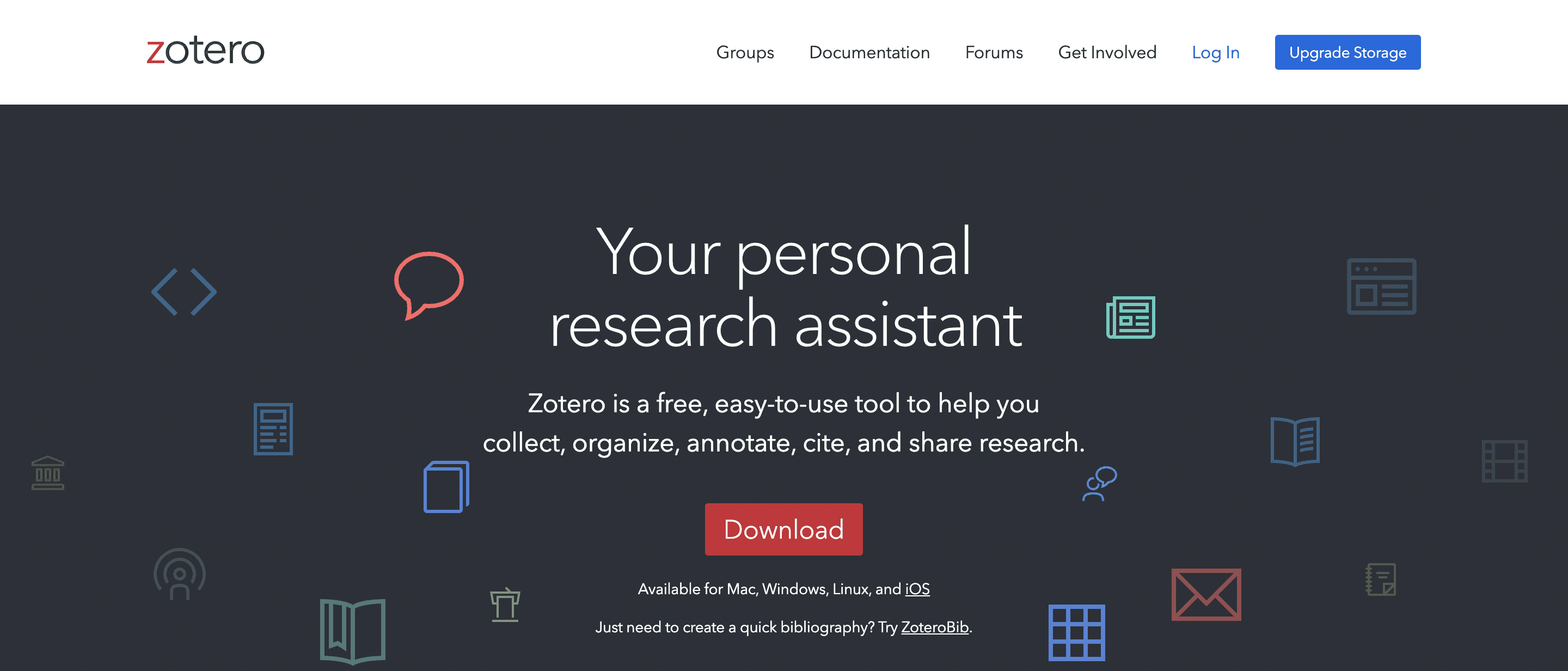Select the Get Involved tab
This screenshot has width=1568, height=671.
coord(1108,52)
